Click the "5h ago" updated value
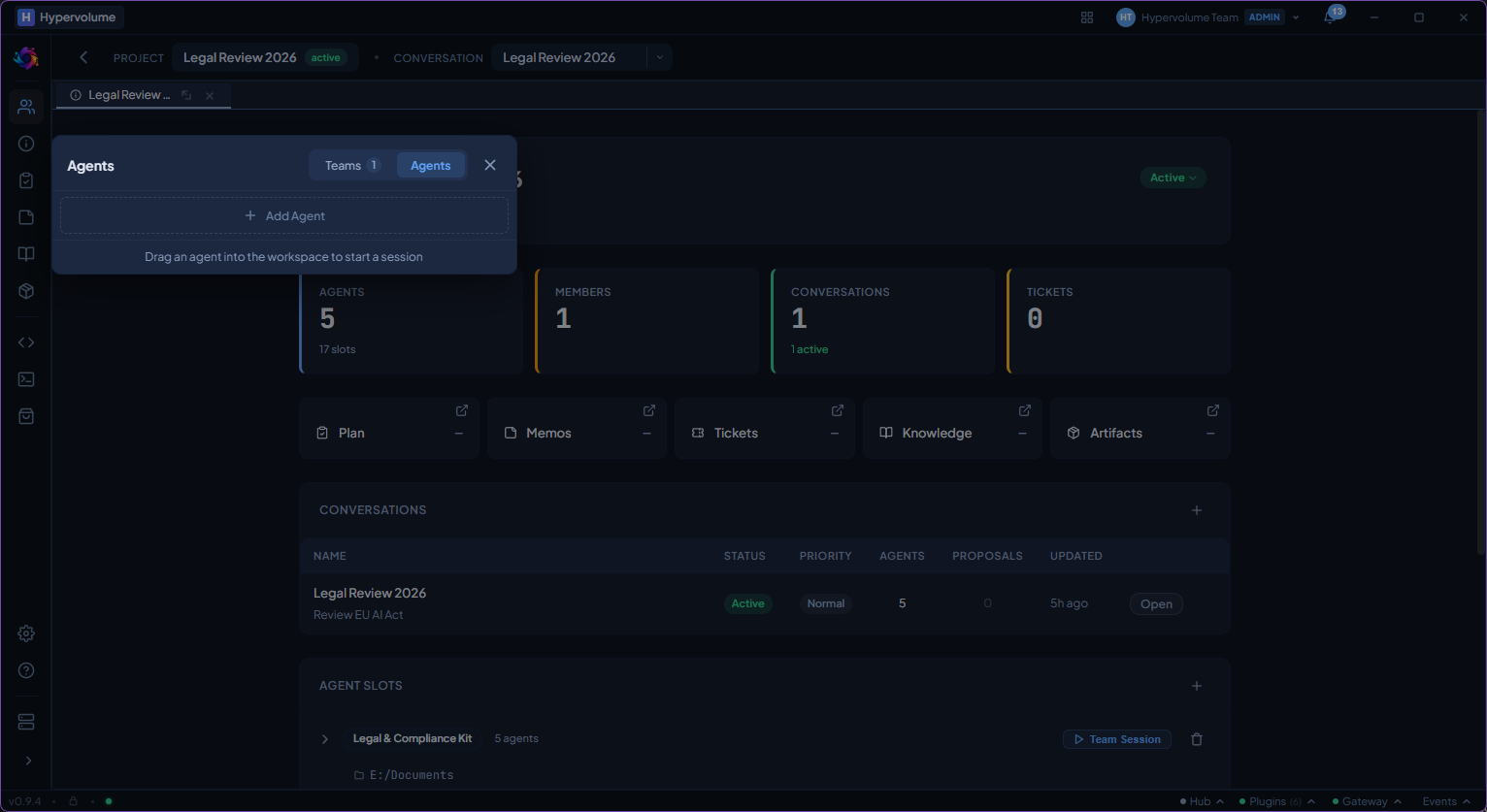 click(x=1069, y=603)
